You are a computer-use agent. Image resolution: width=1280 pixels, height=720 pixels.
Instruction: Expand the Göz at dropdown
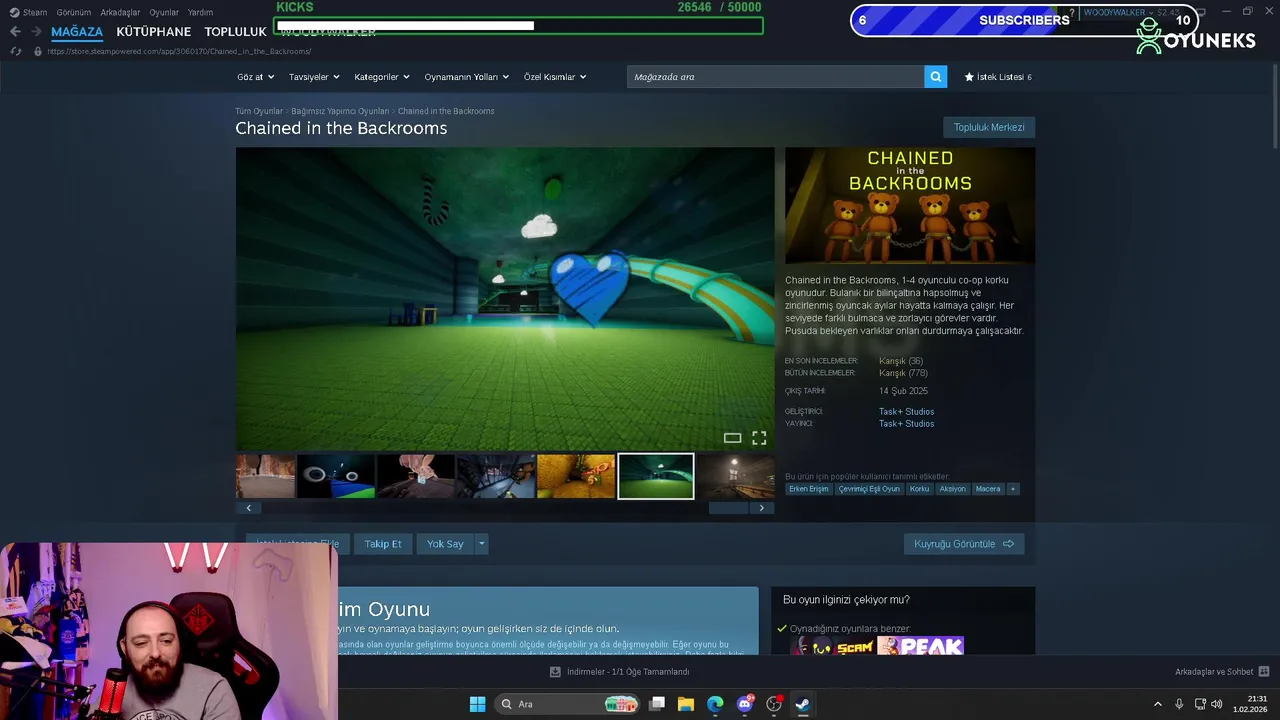coord(256,77)
